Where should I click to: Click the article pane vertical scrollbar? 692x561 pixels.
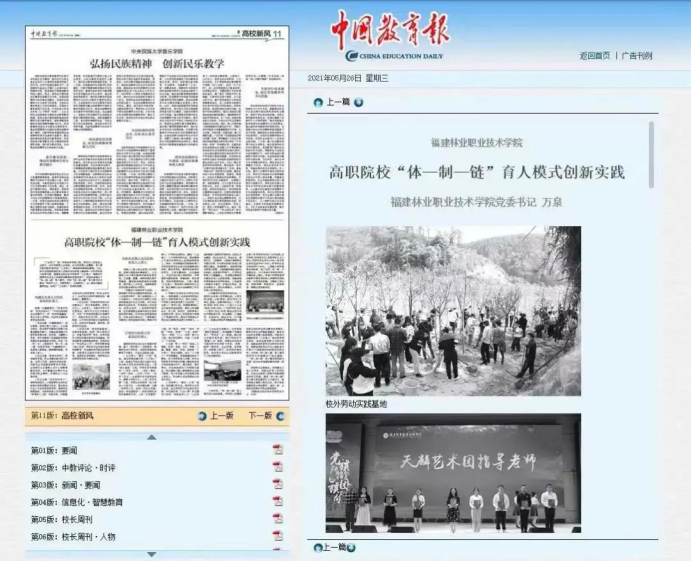[x=652, y=155]
